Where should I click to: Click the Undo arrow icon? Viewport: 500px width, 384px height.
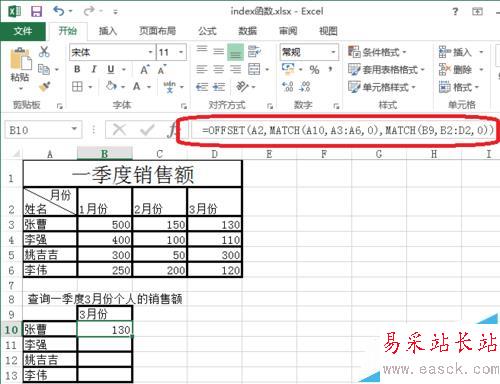(x=59, y=11)
